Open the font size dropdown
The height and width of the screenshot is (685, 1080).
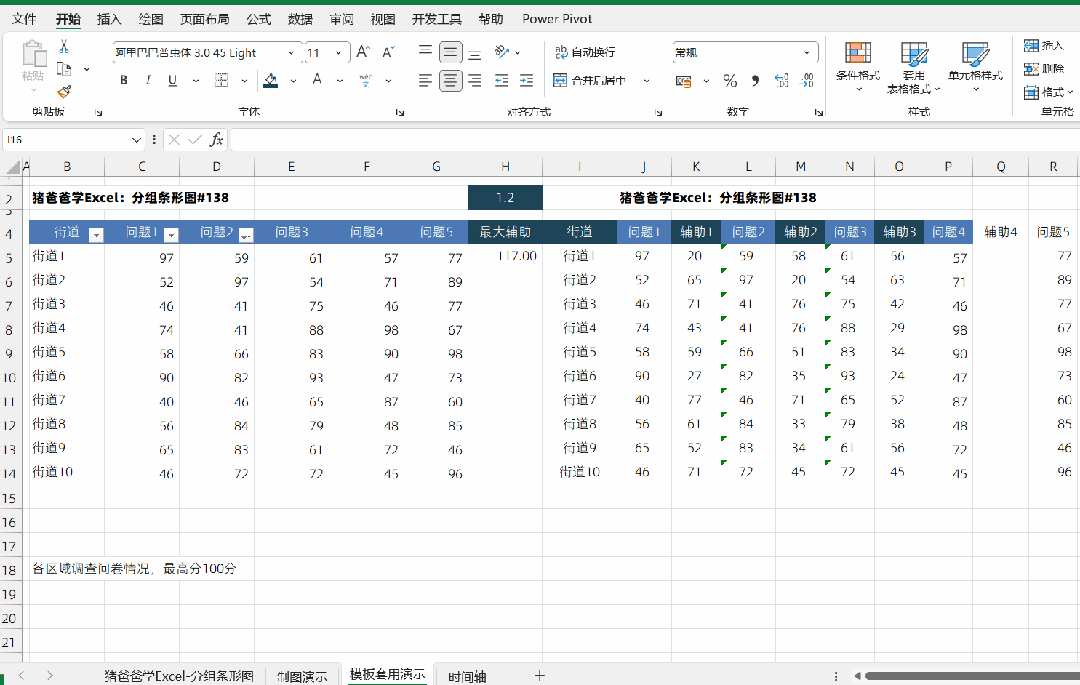tap(339, 53)
